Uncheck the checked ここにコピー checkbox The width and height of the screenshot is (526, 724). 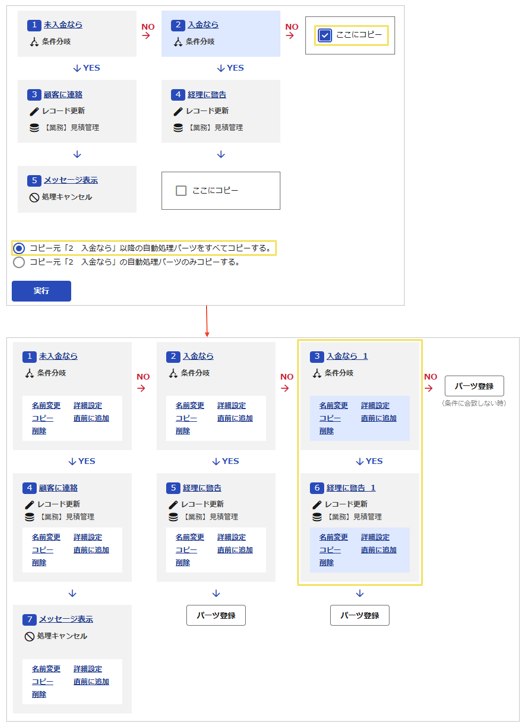(x=325, y=35)
